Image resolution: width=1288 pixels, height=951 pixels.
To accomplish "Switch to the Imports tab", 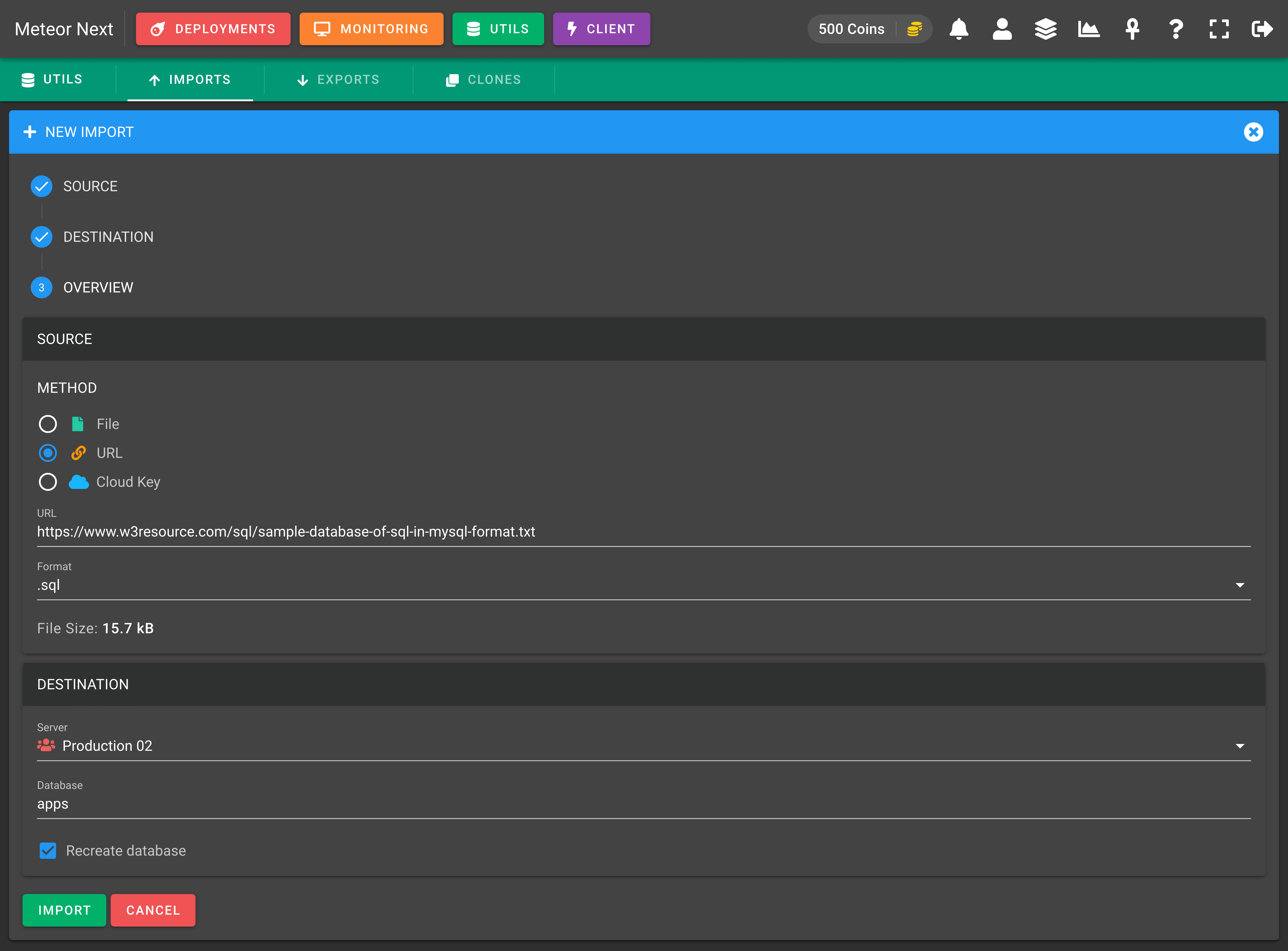I will pyautogui.click(x=190, y=80).
